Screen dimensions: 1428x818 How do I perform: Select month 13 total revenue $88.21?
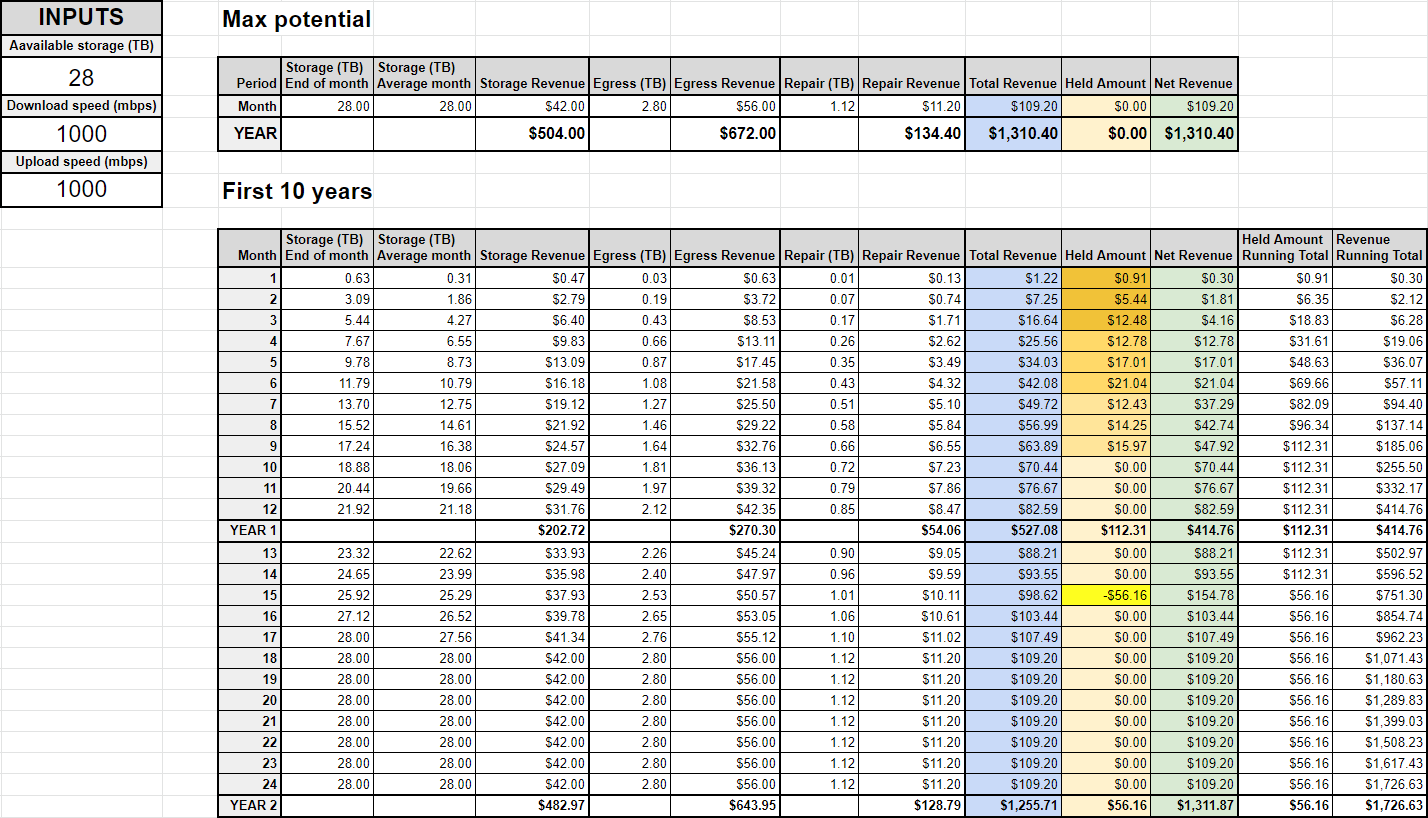coord(1013,553)
